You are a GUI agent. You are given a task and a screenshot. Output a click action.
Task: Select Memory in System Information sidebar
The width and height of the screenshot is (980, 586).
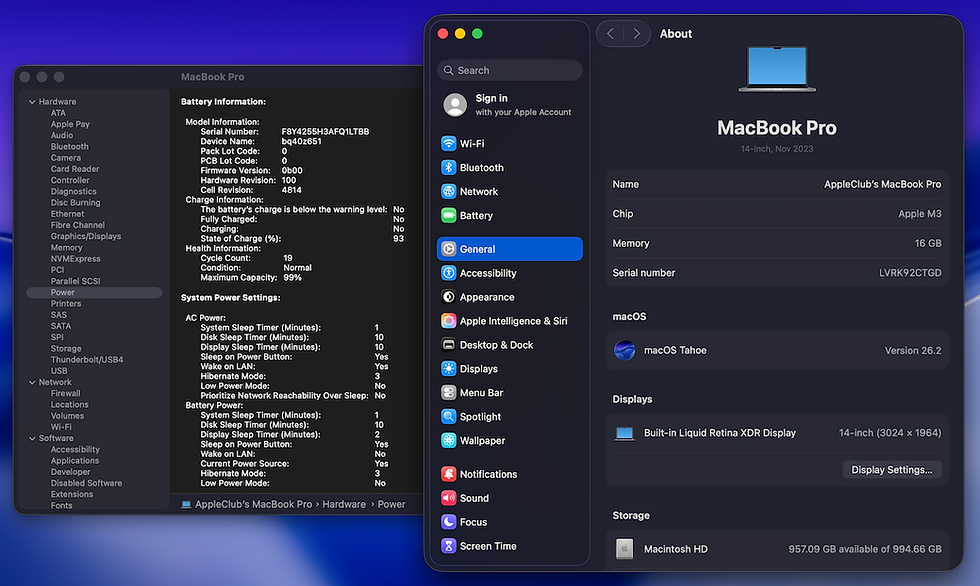click(x=66, y=248)
